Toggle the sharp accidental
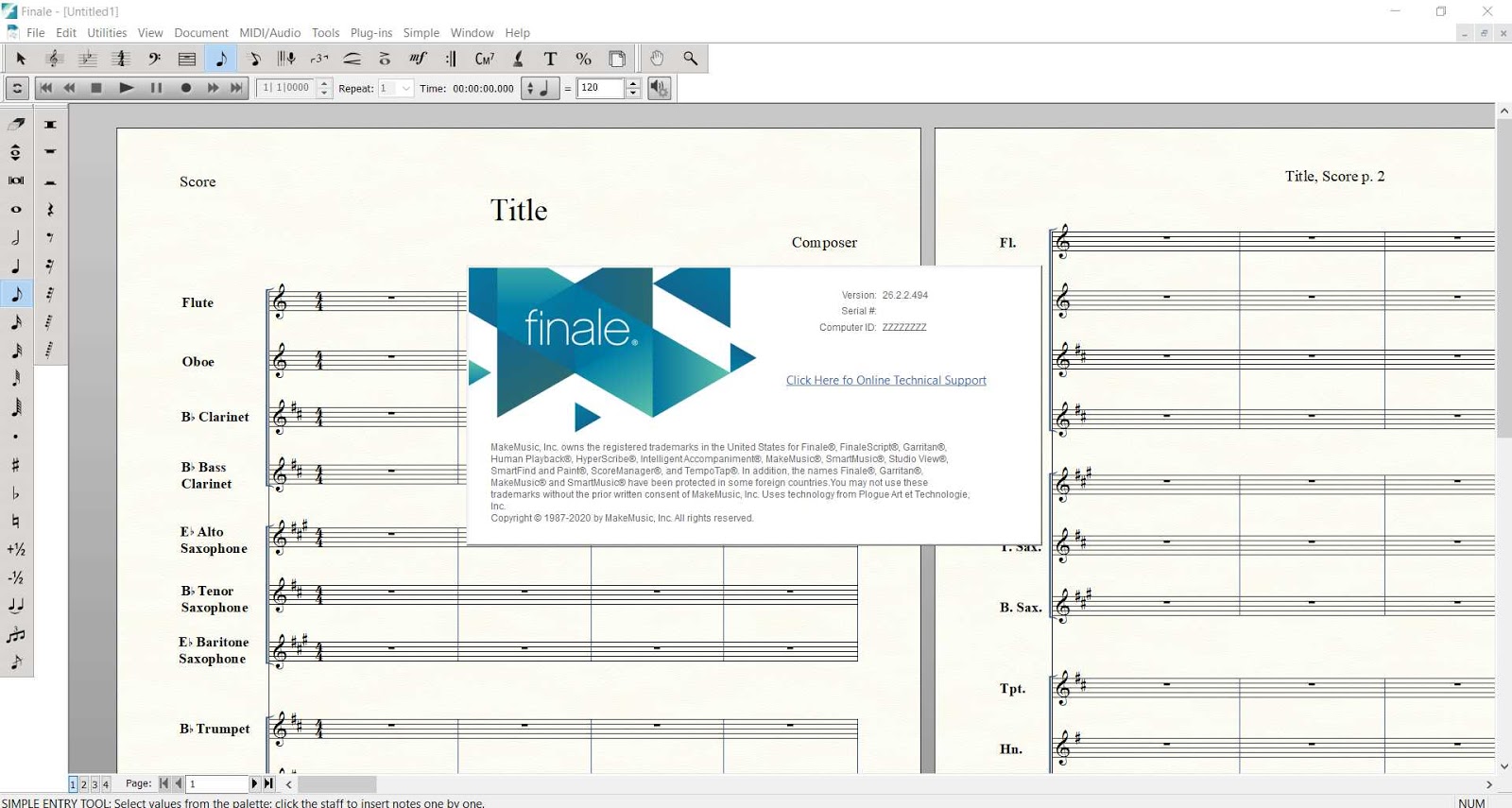This screenshot has height=808, width=1512. click(16, 465)
